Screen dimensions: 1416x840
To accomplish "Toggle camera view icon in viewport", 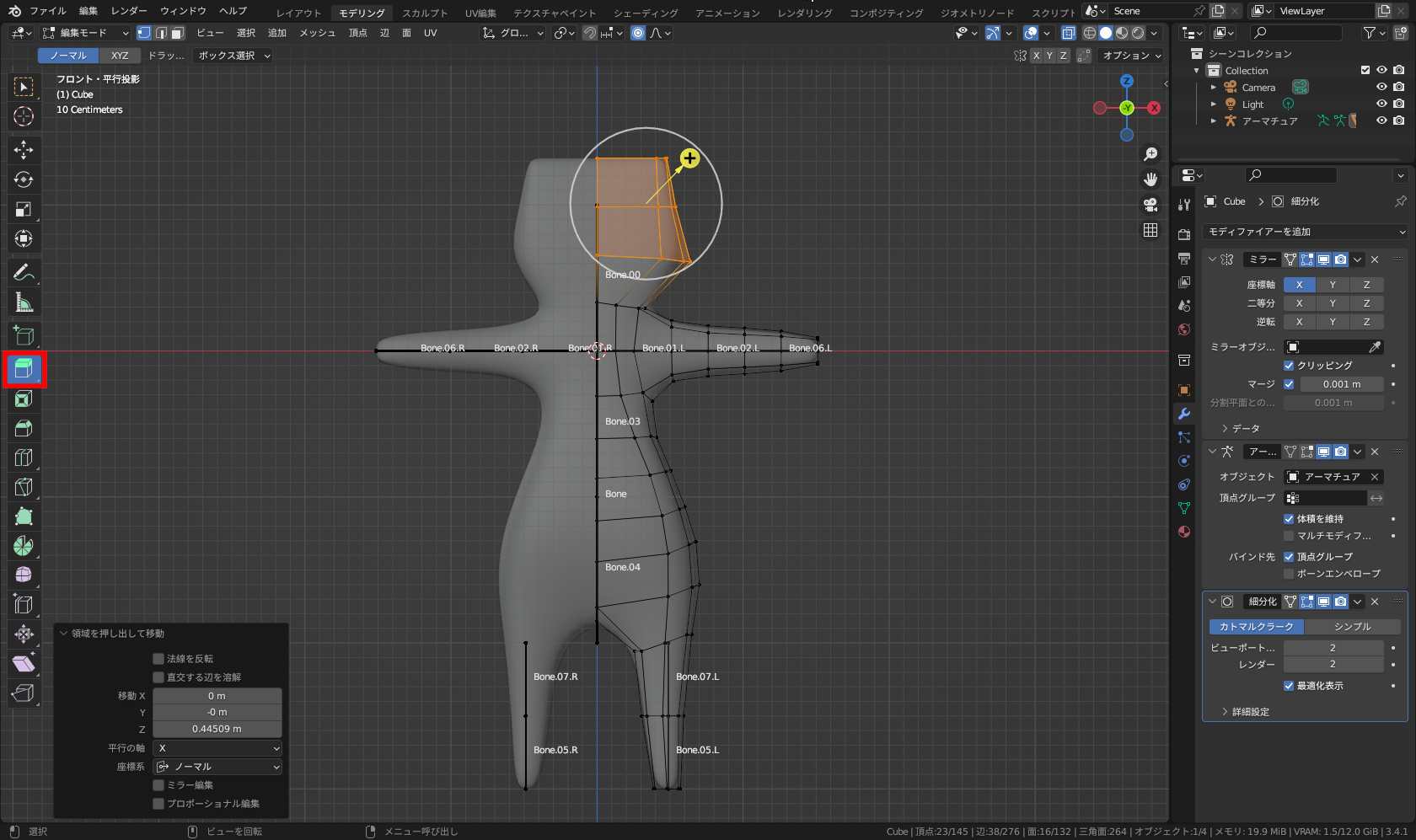I will coord(1150,205).
